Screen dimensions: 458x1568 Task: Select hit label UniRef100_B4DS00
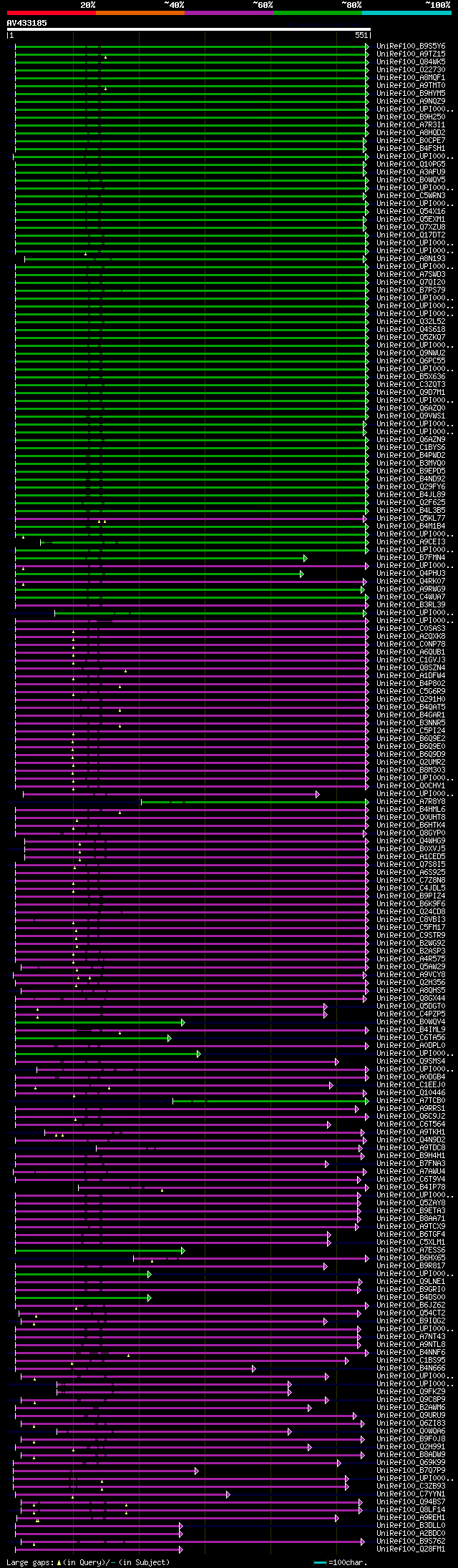pyautogui.click(x=411, y=1297)
